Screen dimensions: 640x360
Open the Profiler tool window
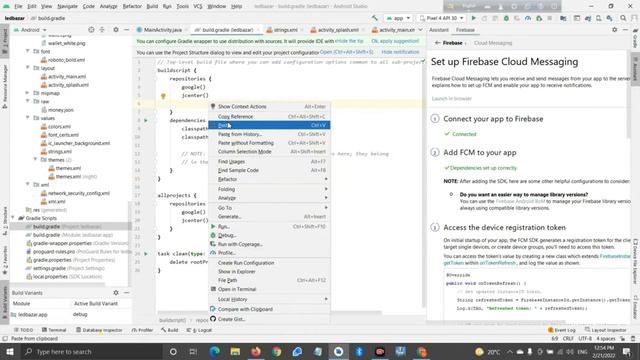142,330
